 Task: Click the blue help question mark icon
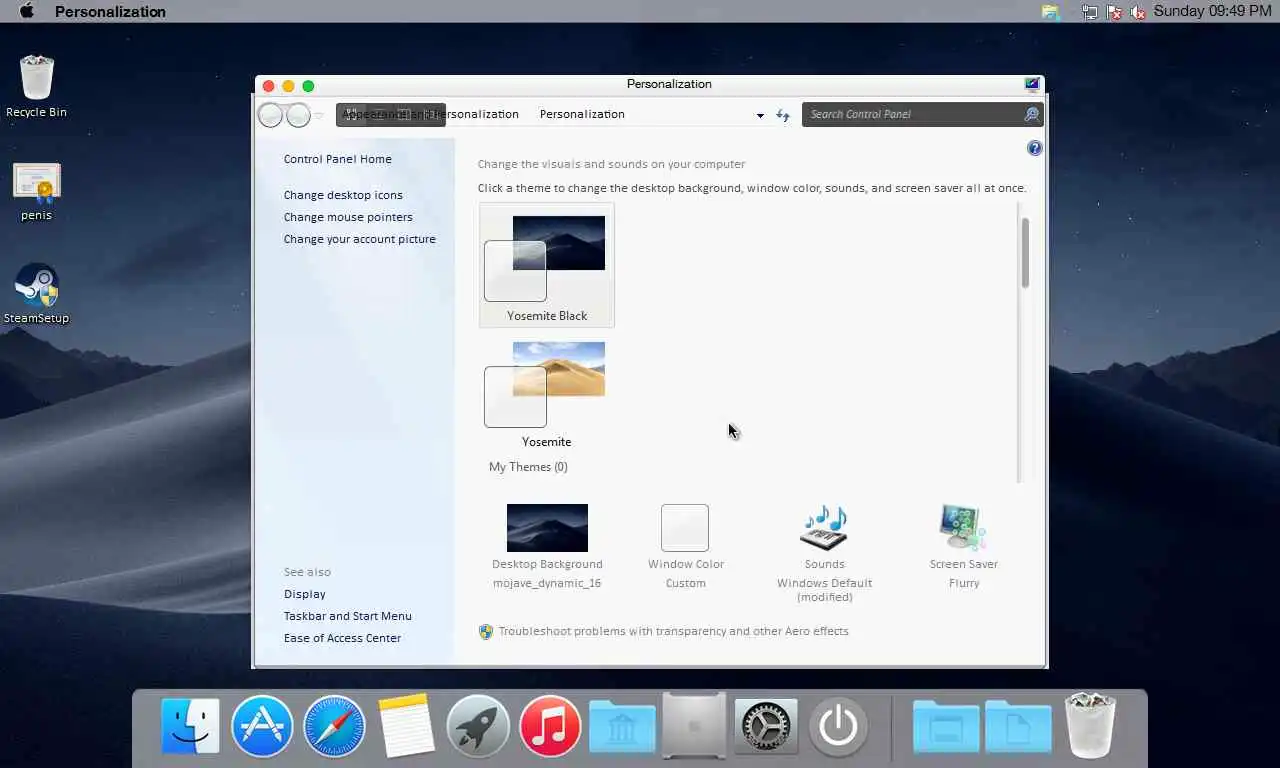[1035, 148]
